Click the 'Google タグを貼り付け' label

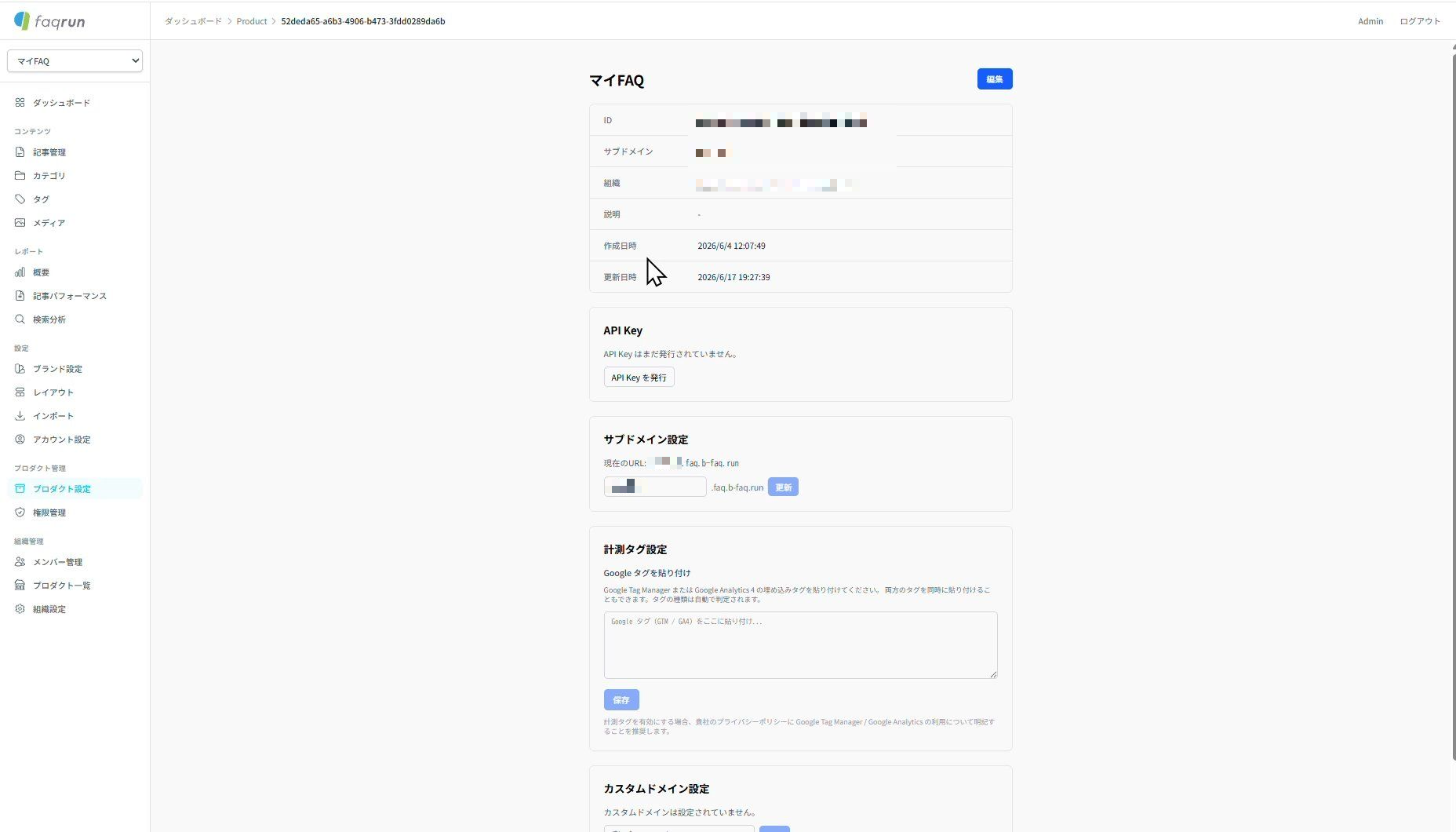647,573
